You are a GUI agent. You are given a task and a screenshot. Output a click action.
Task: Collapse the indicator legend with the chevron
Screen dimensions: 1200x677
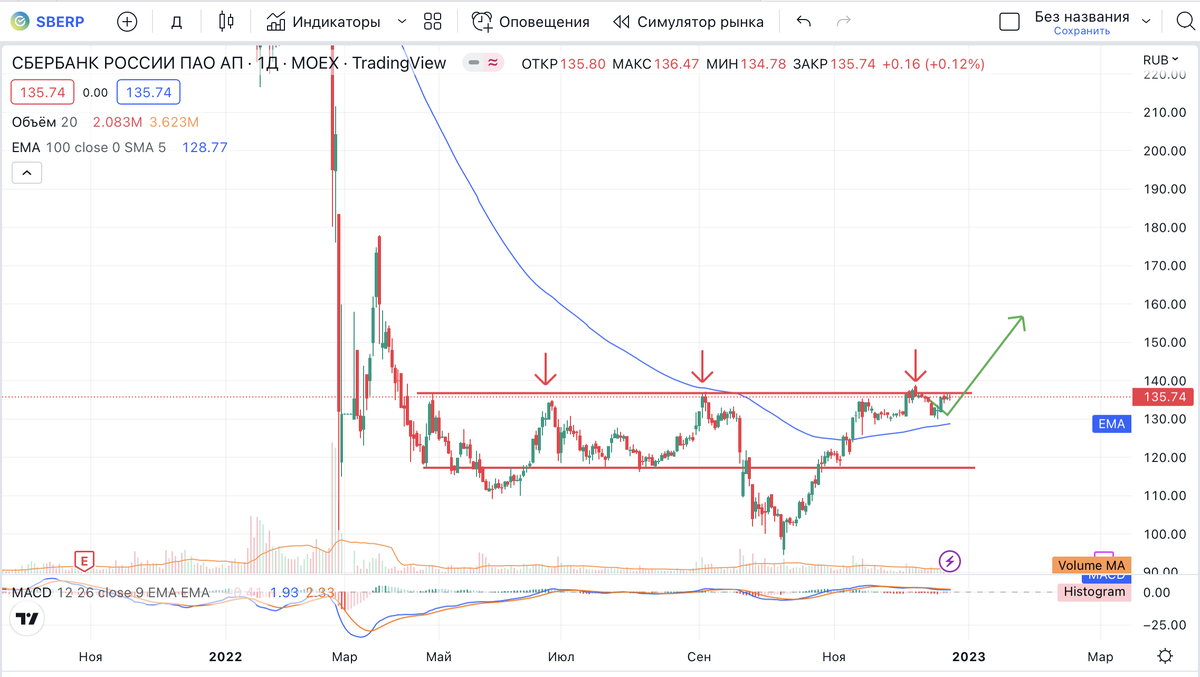[x=26, y=174]
